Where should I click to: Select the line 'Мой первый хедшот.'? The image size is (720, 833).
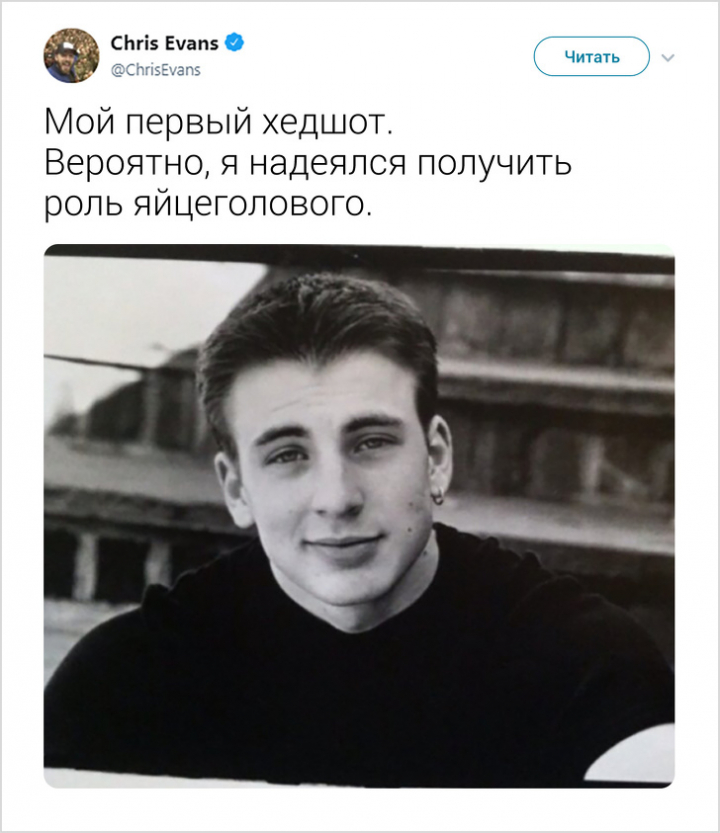[x=218, y=122]
